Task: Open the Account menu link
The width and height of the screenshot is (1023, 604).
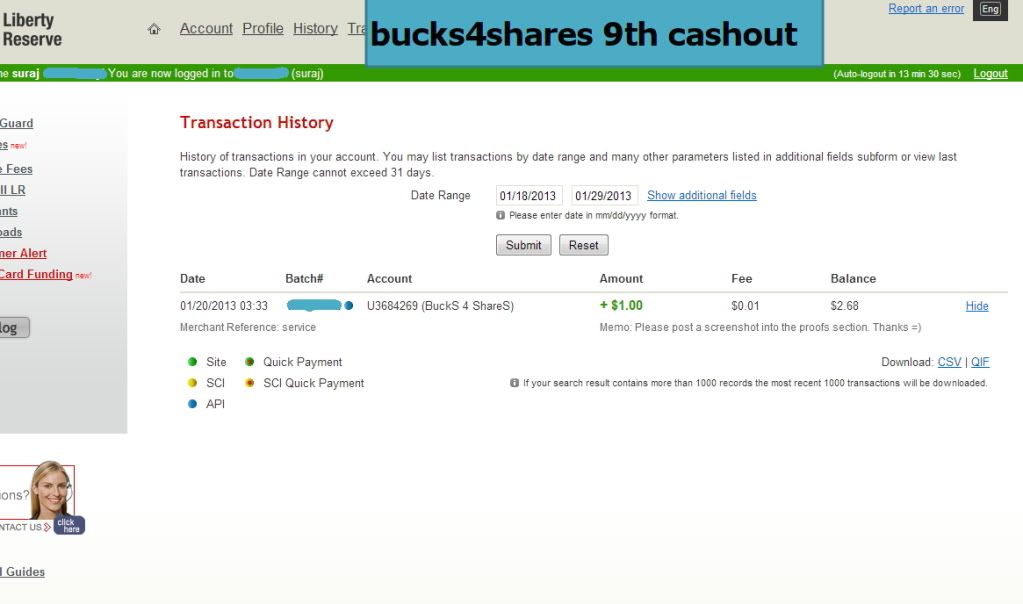Action: (x=206, y=29)
